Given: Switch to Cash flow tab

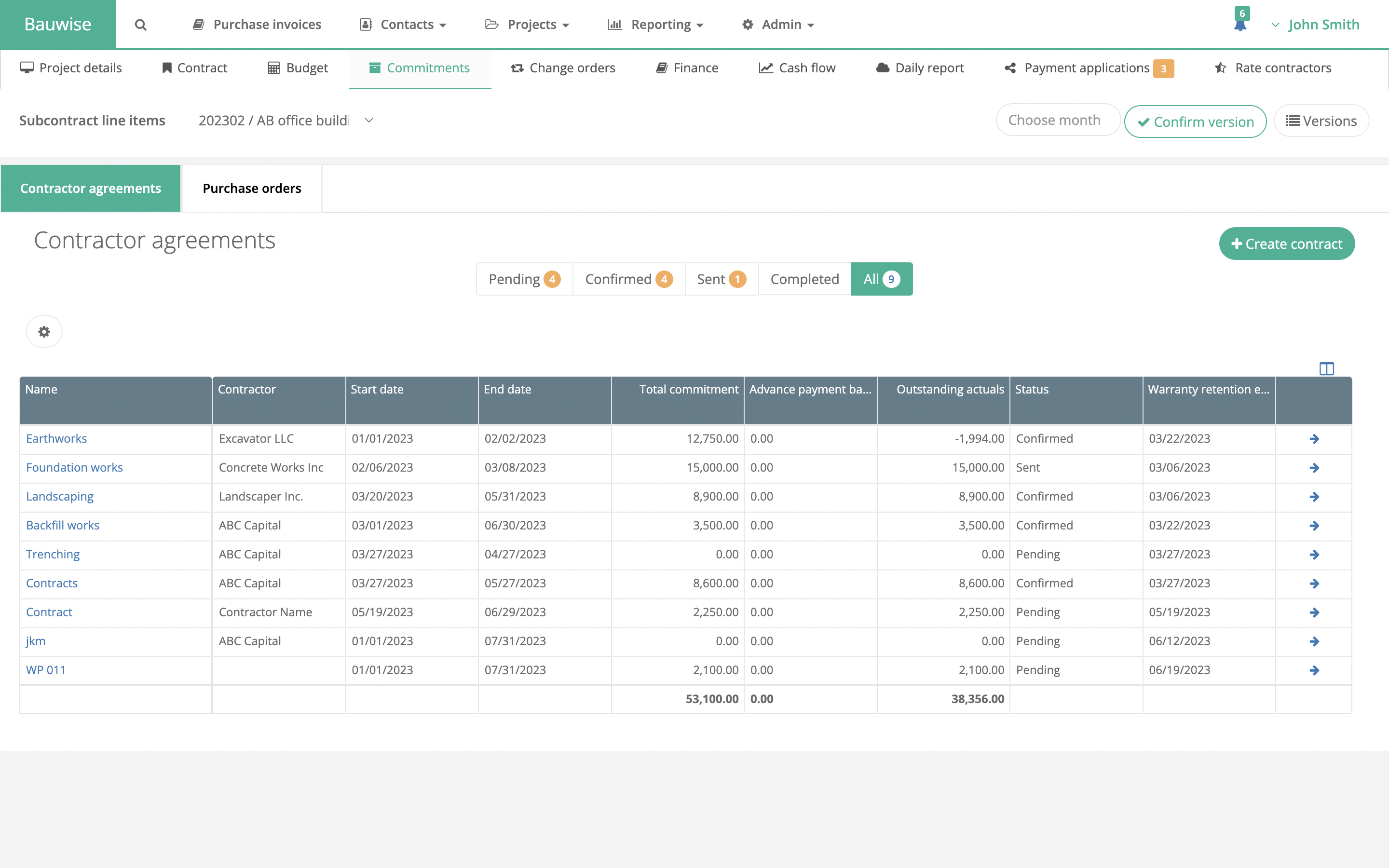Looking at the screenshot, I should point(797,68).
